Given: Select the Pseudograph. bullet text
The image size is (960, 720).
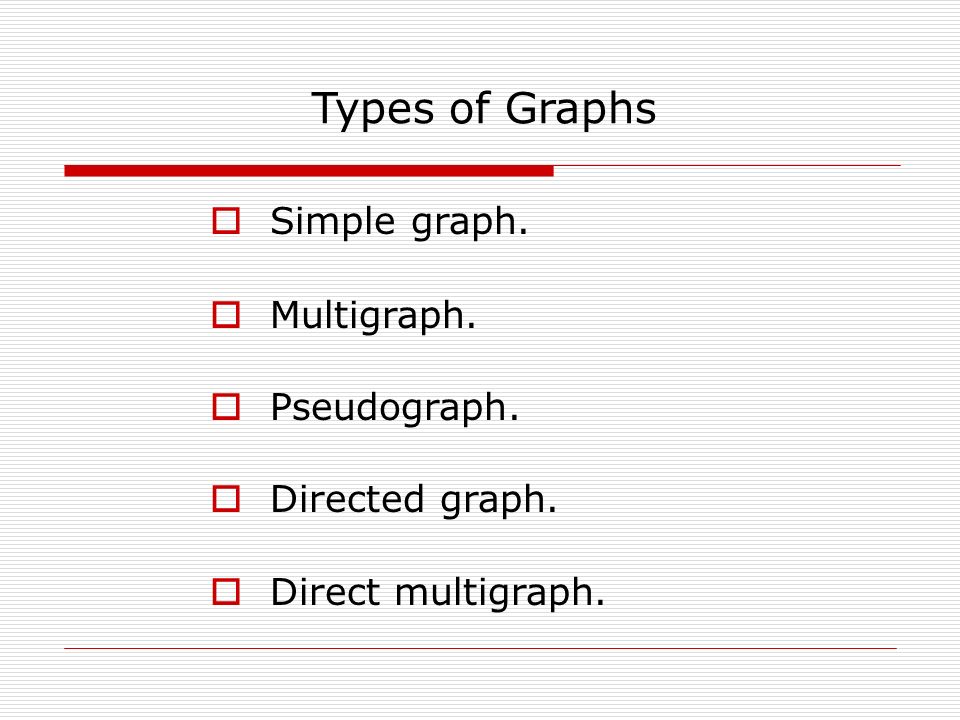Looking at the screenshot, I should pyautogui.click(x=394, y=408).
